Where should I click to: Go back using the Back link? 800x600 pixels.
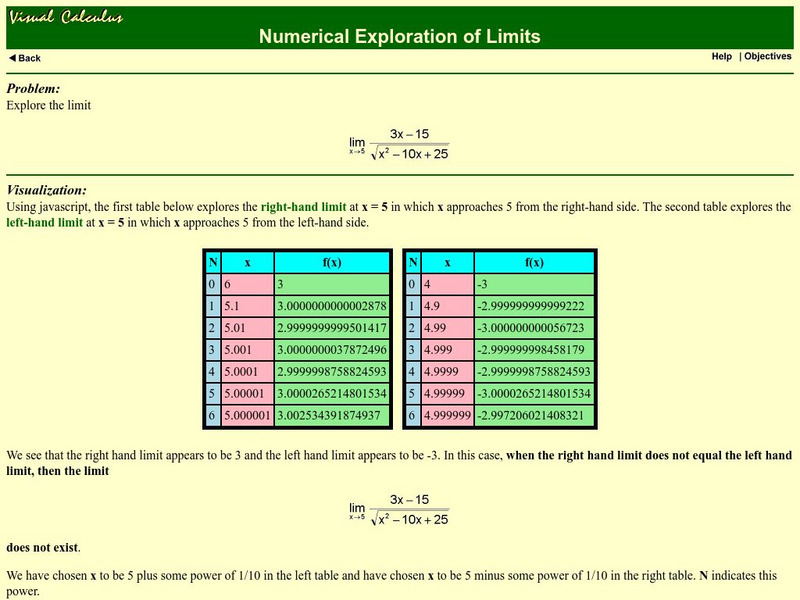25,58
